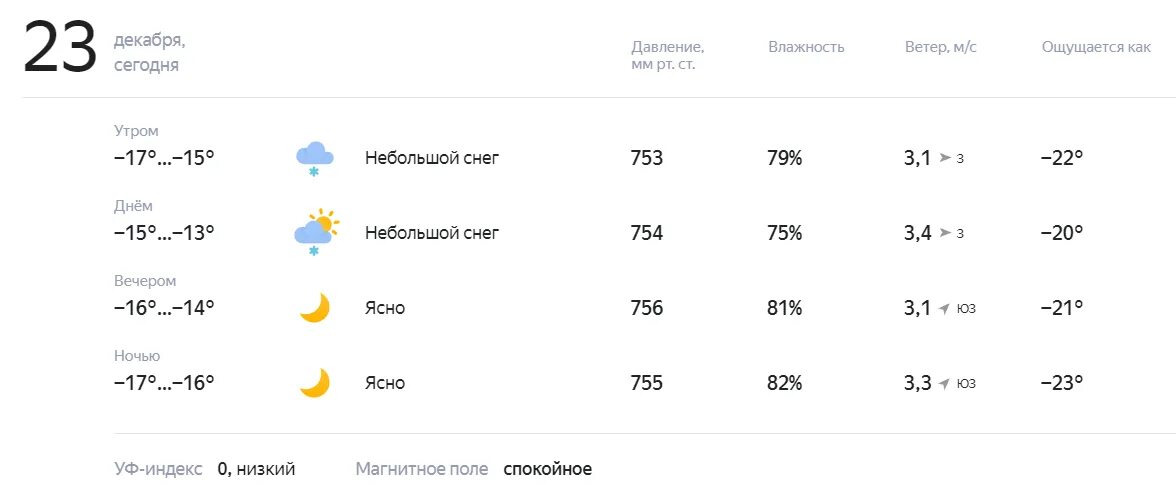Click the 'Днём' temperature range −15°…−13°
The image size is (1176, 497).
pos(164,233)
